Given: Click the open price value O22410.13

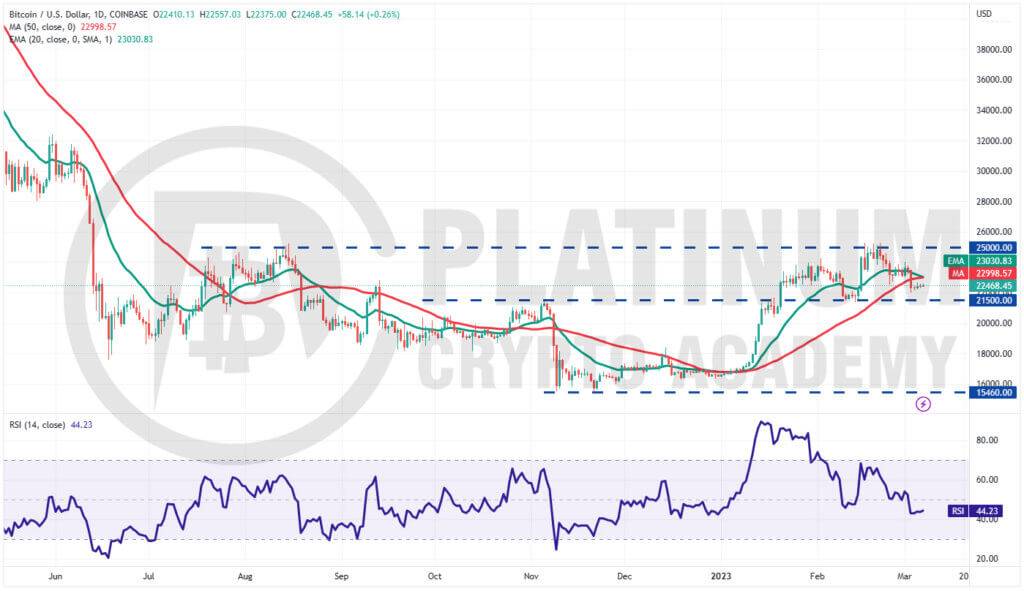Looking at the screenshot, I should click(173, 14).
